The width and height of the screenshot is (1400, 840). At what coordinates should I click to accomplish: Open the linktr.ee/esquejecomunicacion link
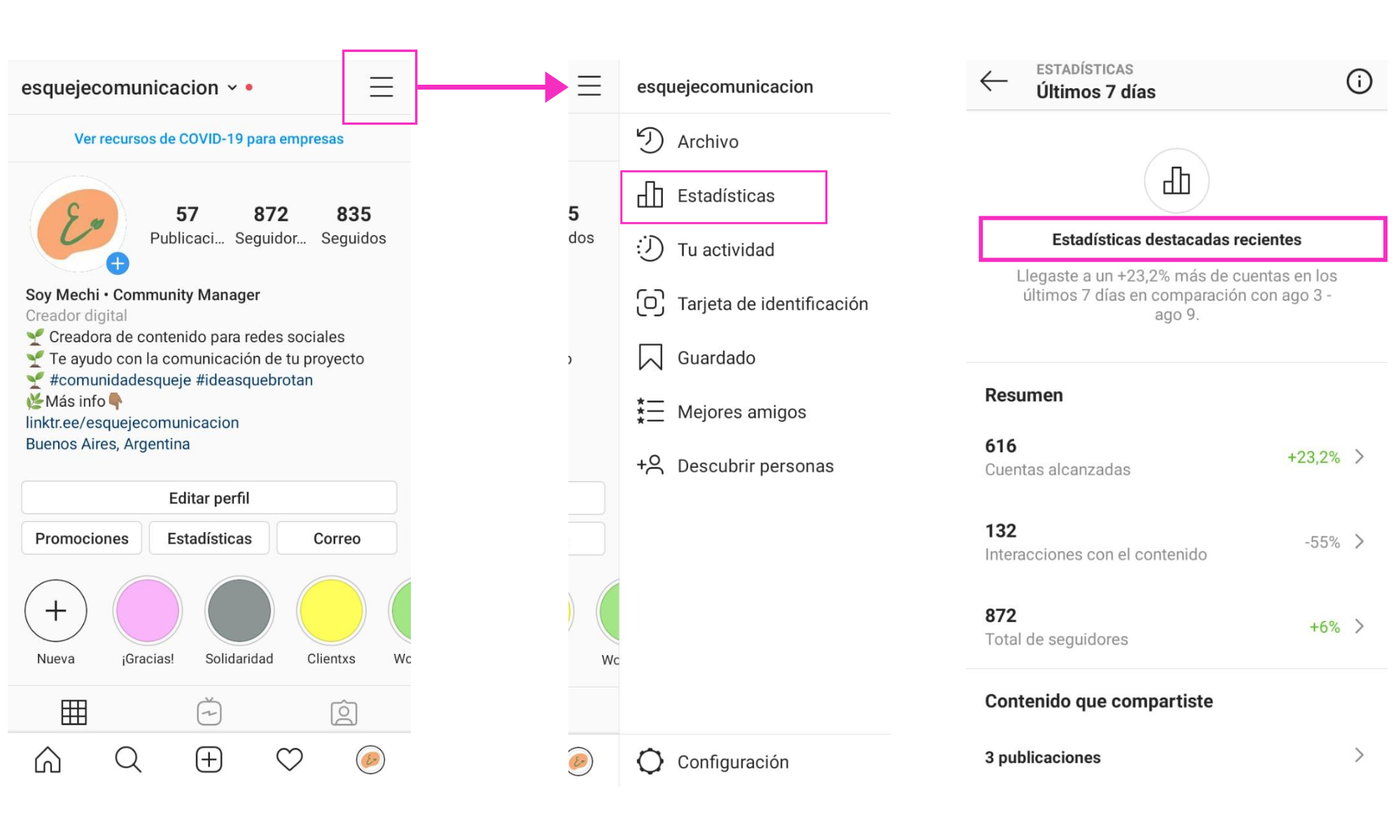click(x=132, y=423)
